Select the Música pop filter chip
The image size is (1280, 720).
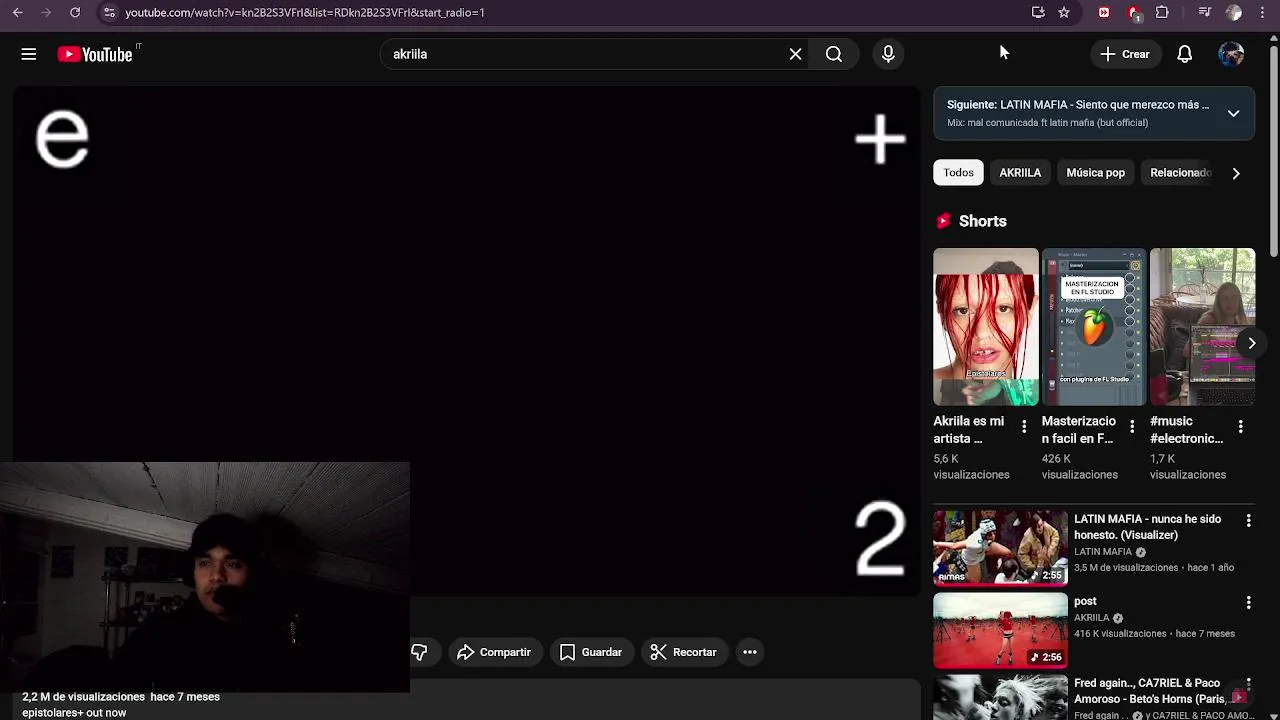pos(1095,172)
